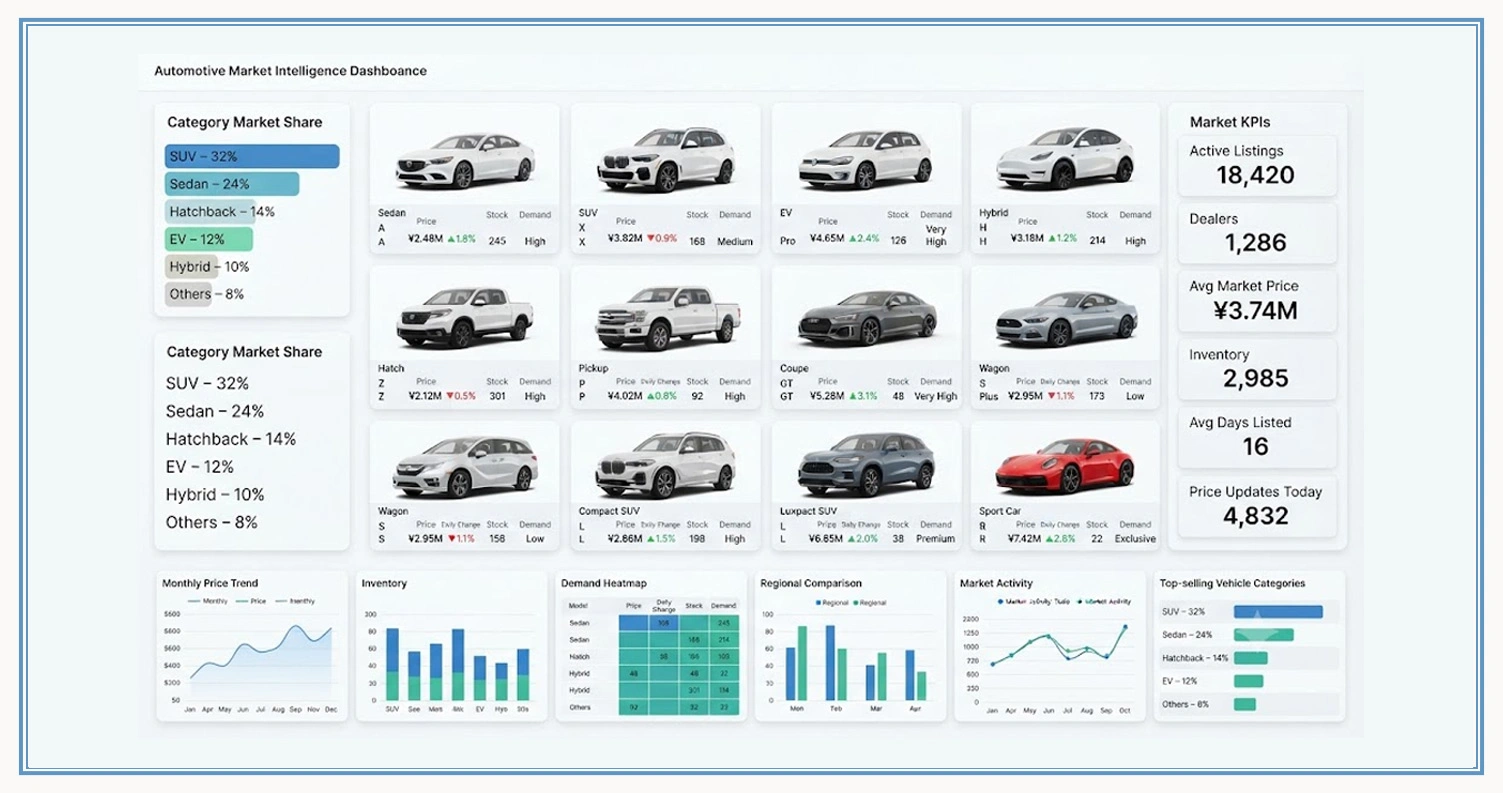1503x793 pixels.
Task: Click the Exclusive demand value in the Sport Car card
Action: click(x=1135, y=539)
